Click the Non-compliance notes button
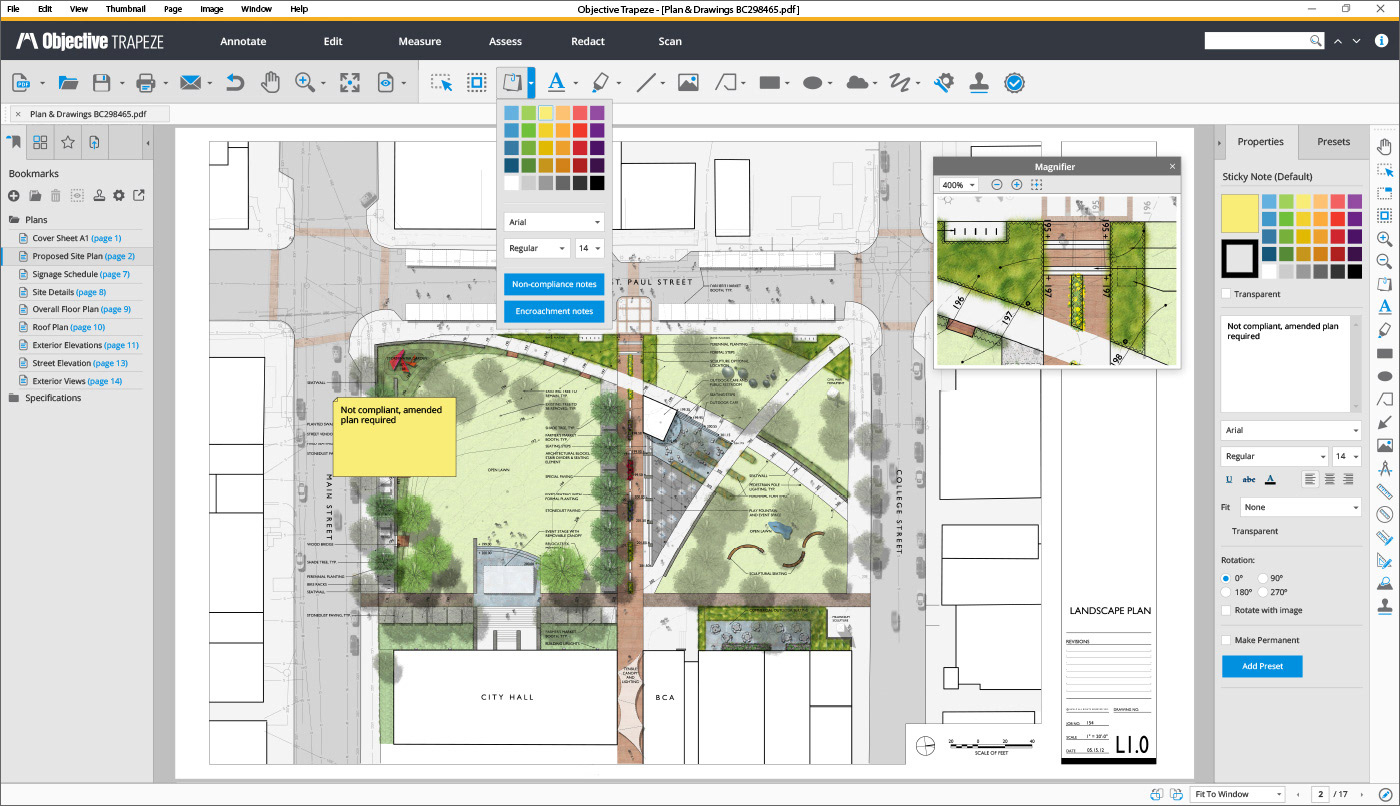The width and height of the screenshot is (1400, 806). [x=554, y=284]
